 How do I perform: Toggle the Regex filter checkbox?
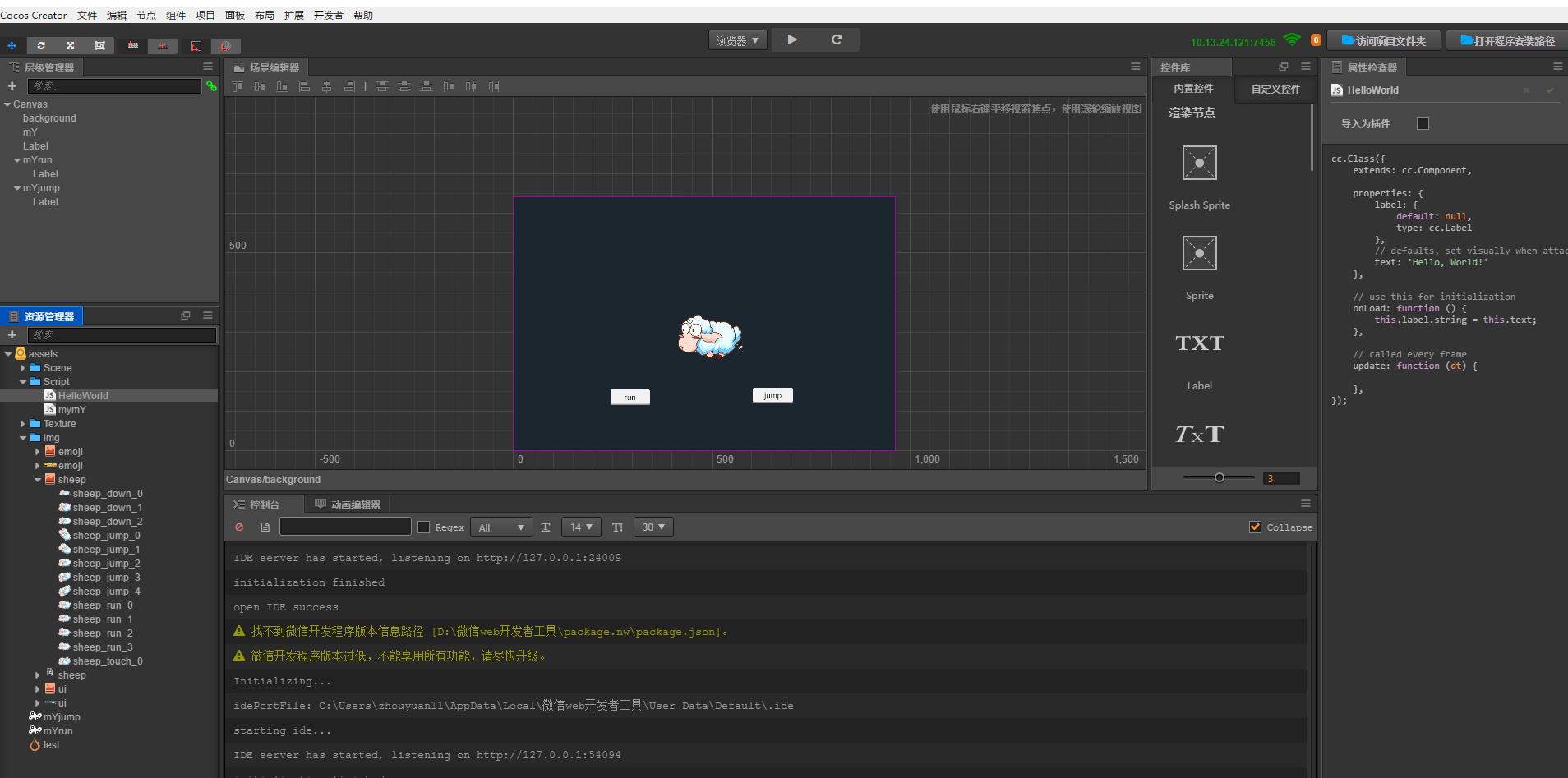(424, 527)
